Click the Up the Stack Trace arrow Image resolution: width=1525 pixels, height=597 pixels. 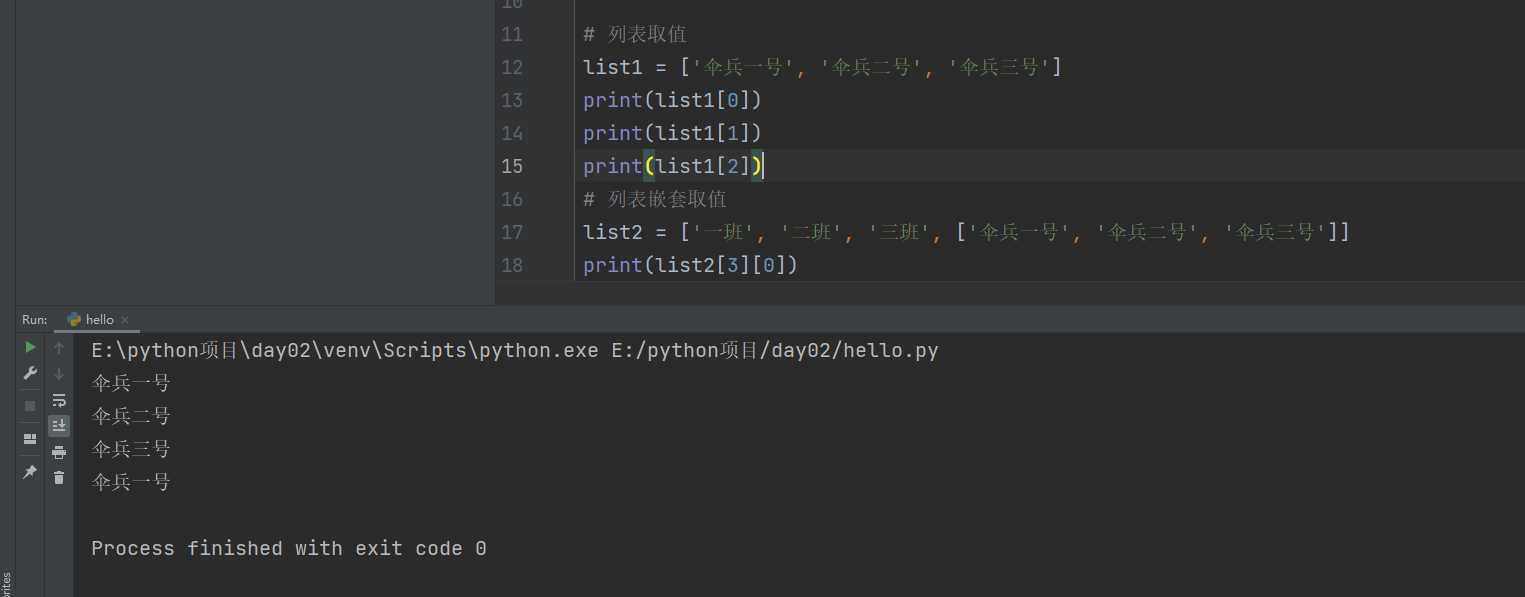click(x=59, y=348)
